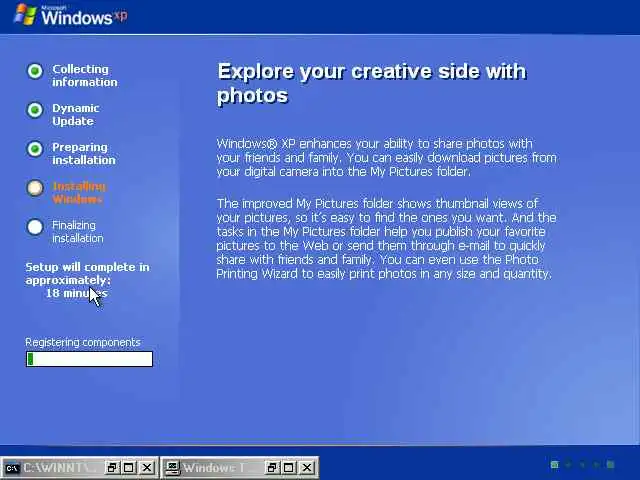
Task: Click the "Setup will complete in approximately:" text
Action: (x=87, y=273)
